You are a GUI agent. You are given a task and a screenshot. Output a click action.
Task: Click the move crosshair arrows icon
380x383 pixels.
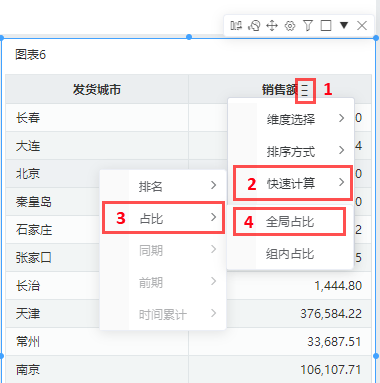[x=272, y=25]
